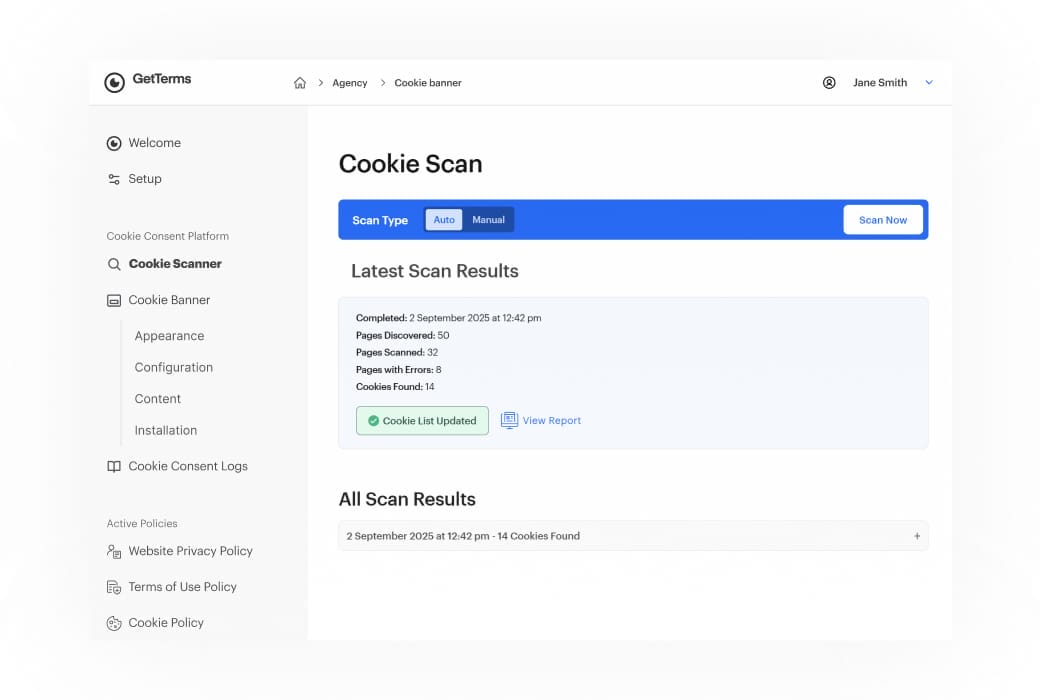The height and width of the screenshot is (700, 1040).
Task: Select the Installation item under Cookie Banner
Action: click(x=166, y=430)
